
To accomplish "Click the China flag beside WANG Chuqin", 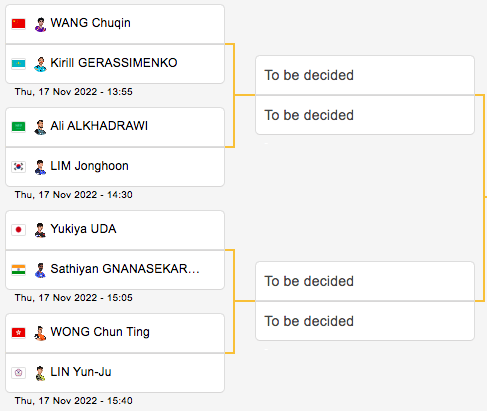I will pos(18,24).
